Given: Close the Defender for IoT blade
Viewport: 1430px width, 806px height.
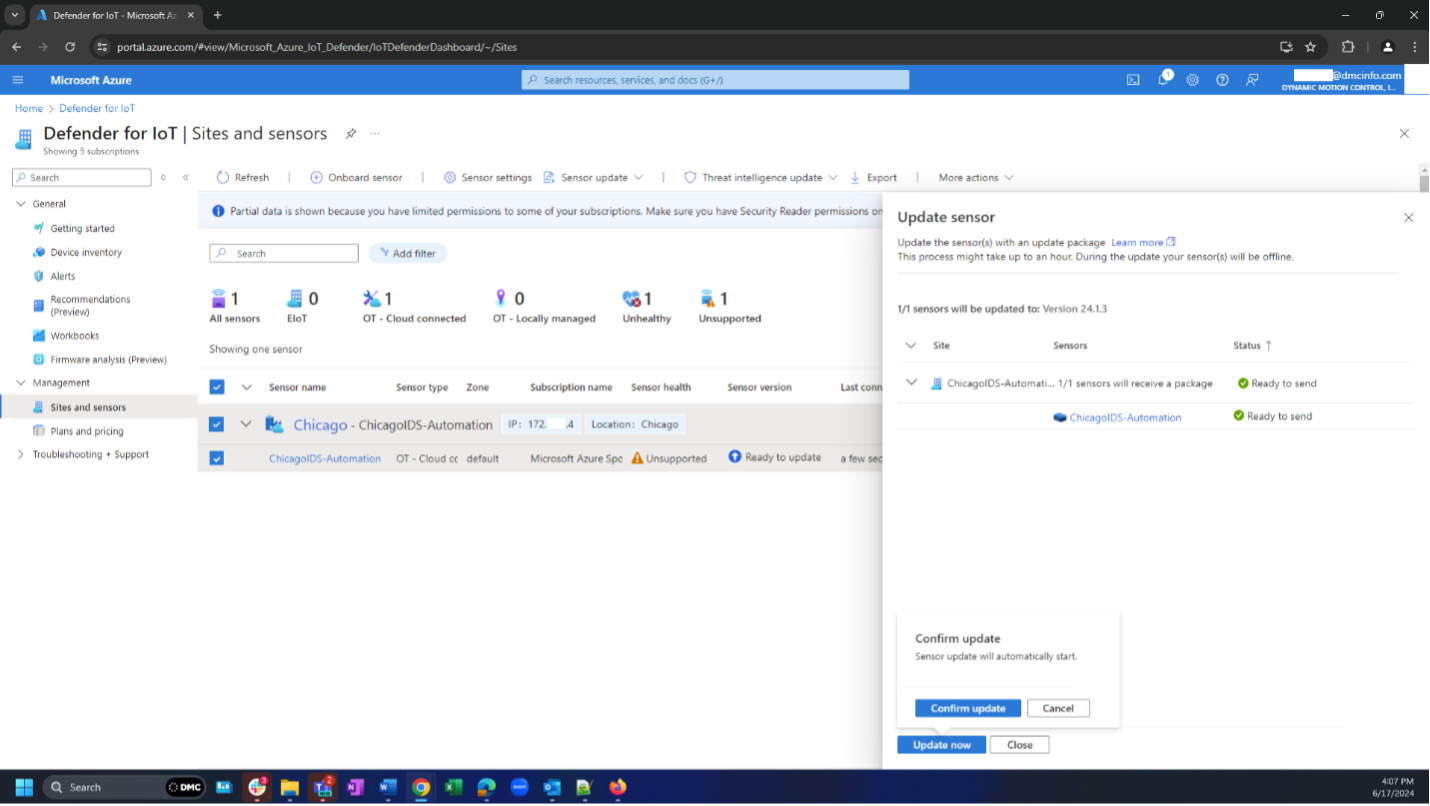Looking at the screenshot, I should (1404, 133).
